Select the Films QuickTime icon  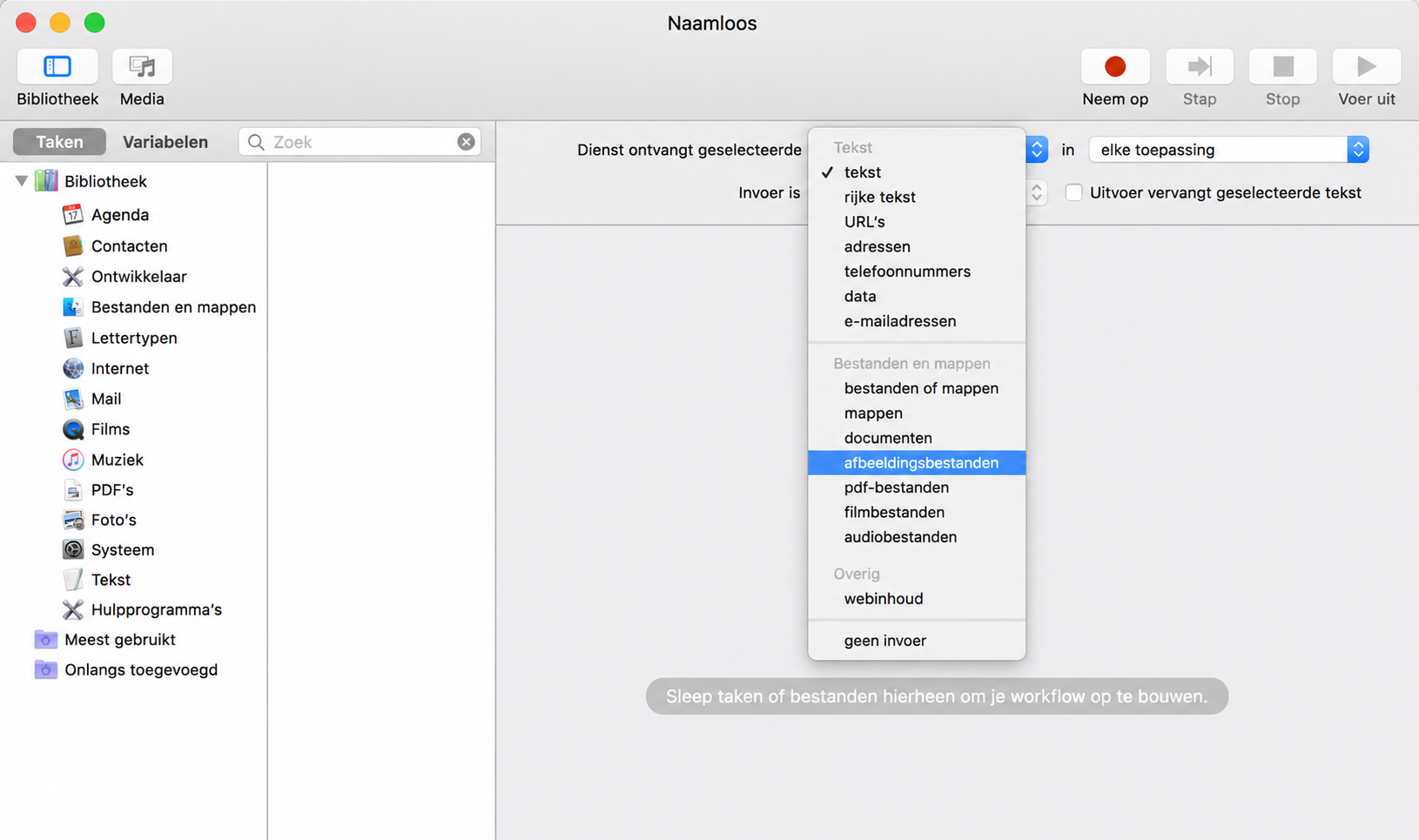coord(73,429)
